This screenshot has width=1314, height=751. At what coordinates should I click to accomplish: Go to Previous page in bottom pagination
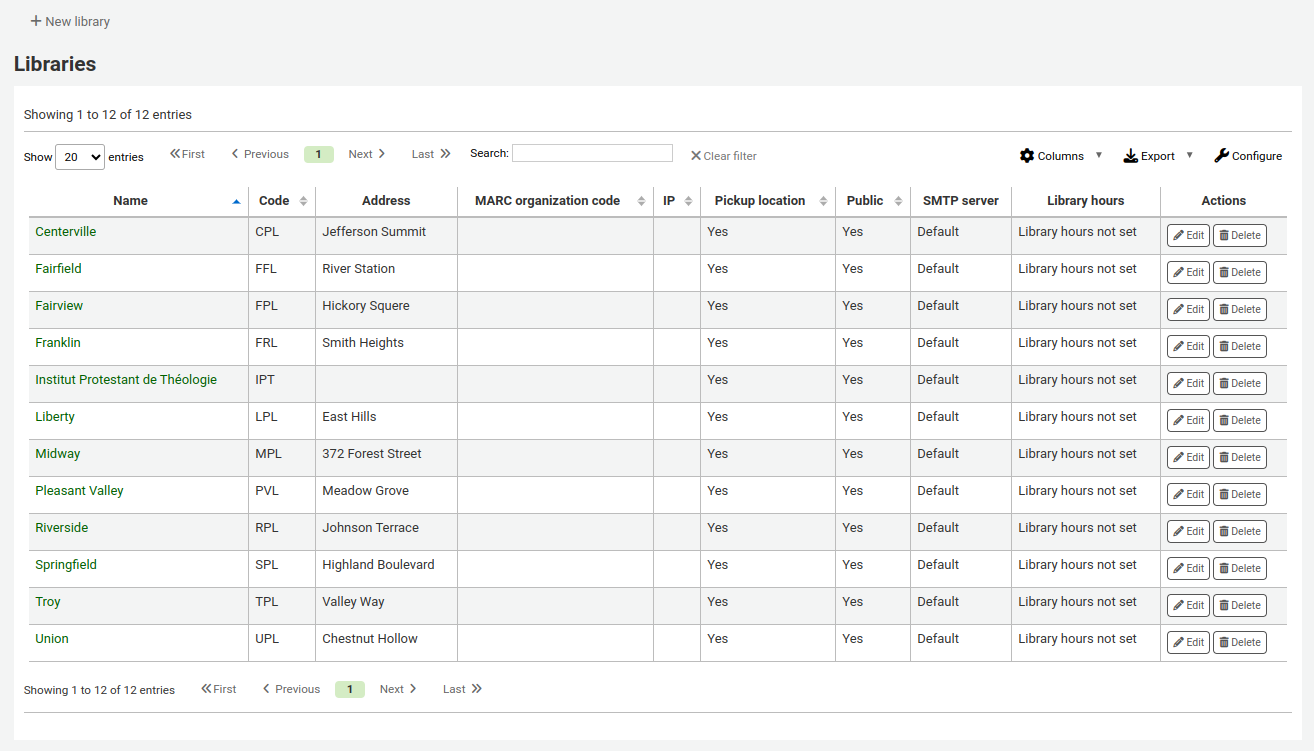[291, 689]
